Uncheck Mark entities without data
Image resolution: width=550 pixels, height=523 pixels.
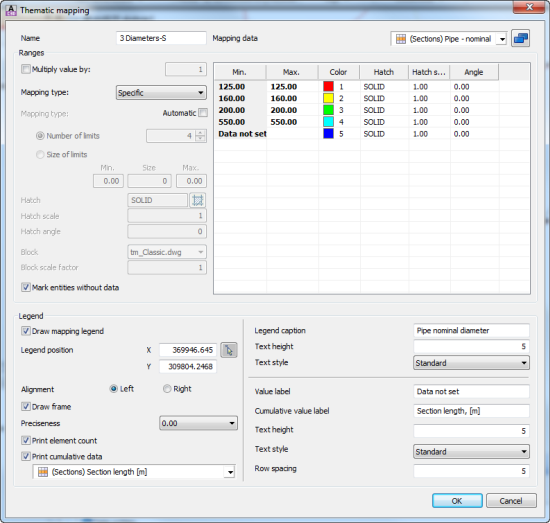pos(26,287)
